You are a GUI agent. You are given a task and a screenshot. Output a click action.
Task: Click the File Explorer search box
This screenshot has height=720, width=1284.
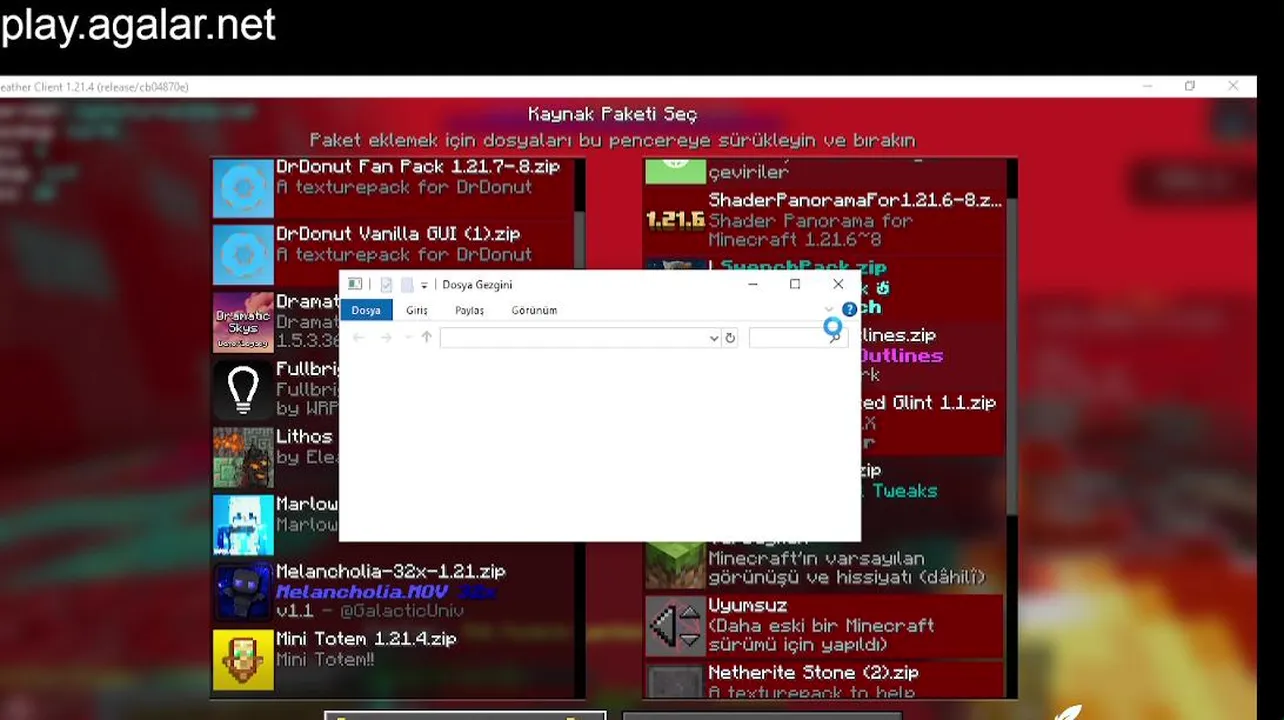pos(796,338)
